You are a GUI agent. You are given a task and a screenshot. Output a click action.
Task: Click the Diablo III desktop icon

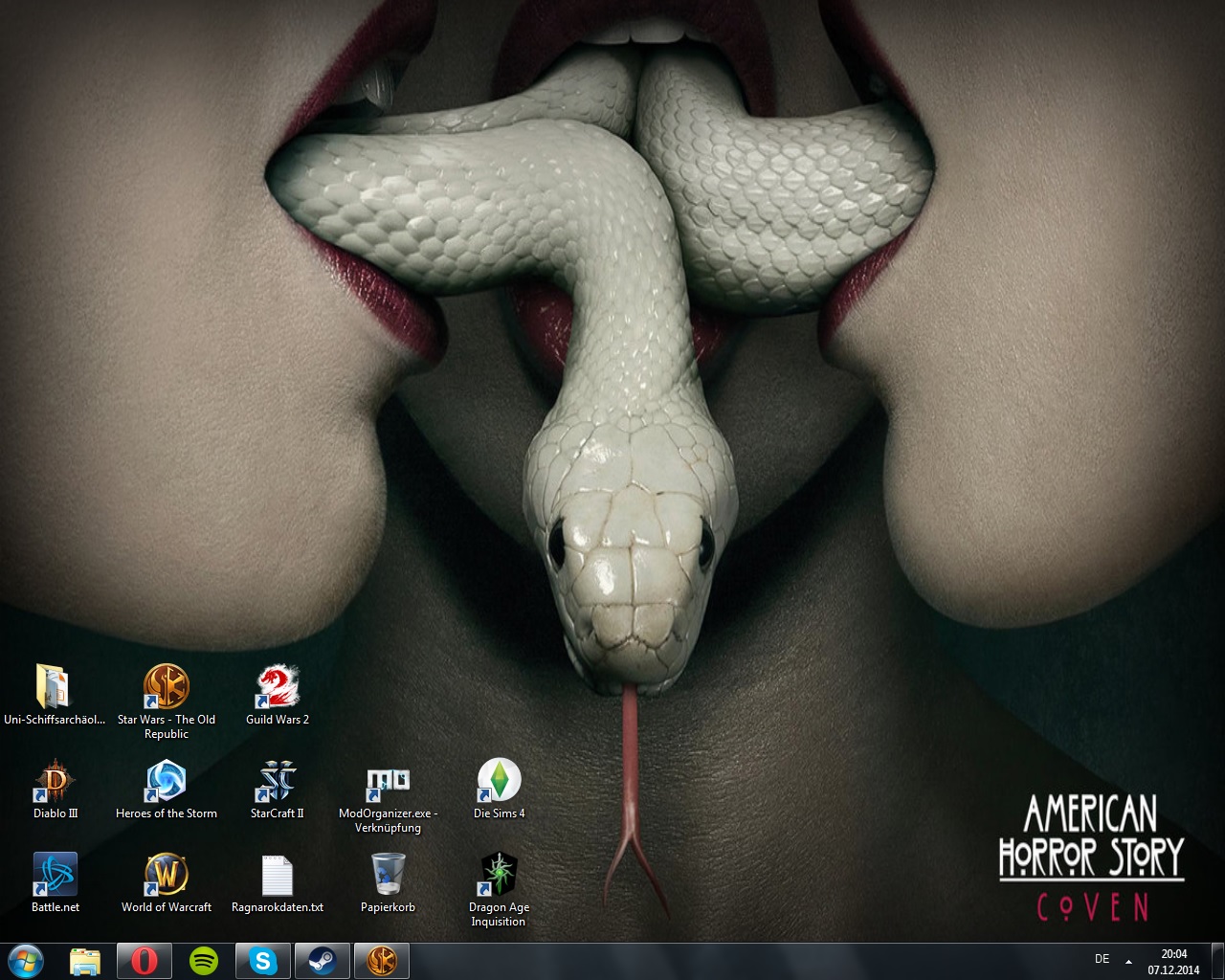pyautogui.click(x=55, y=781)
